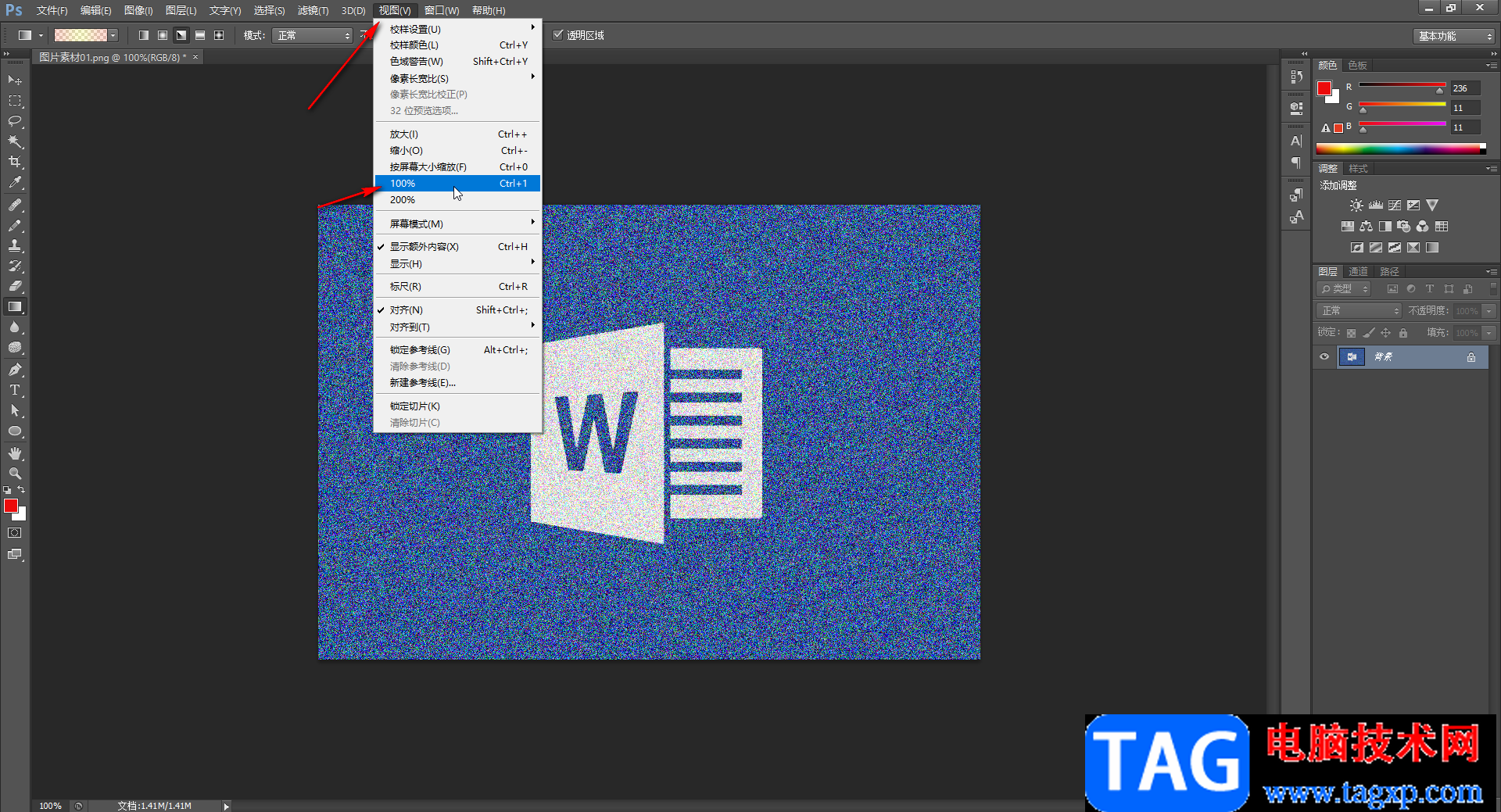Select the Eraser tool
This screenshot has width=1501, height=812.
click(x=15, y=286)
